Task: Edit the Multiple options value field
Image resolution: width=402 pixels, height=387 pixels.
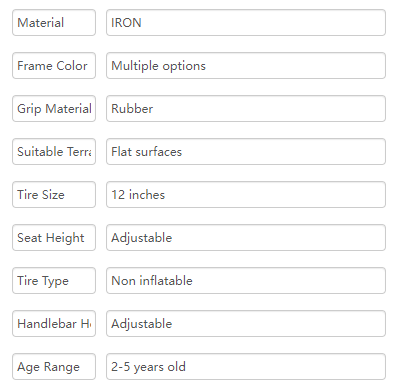Action: click(x=246, y=66)
